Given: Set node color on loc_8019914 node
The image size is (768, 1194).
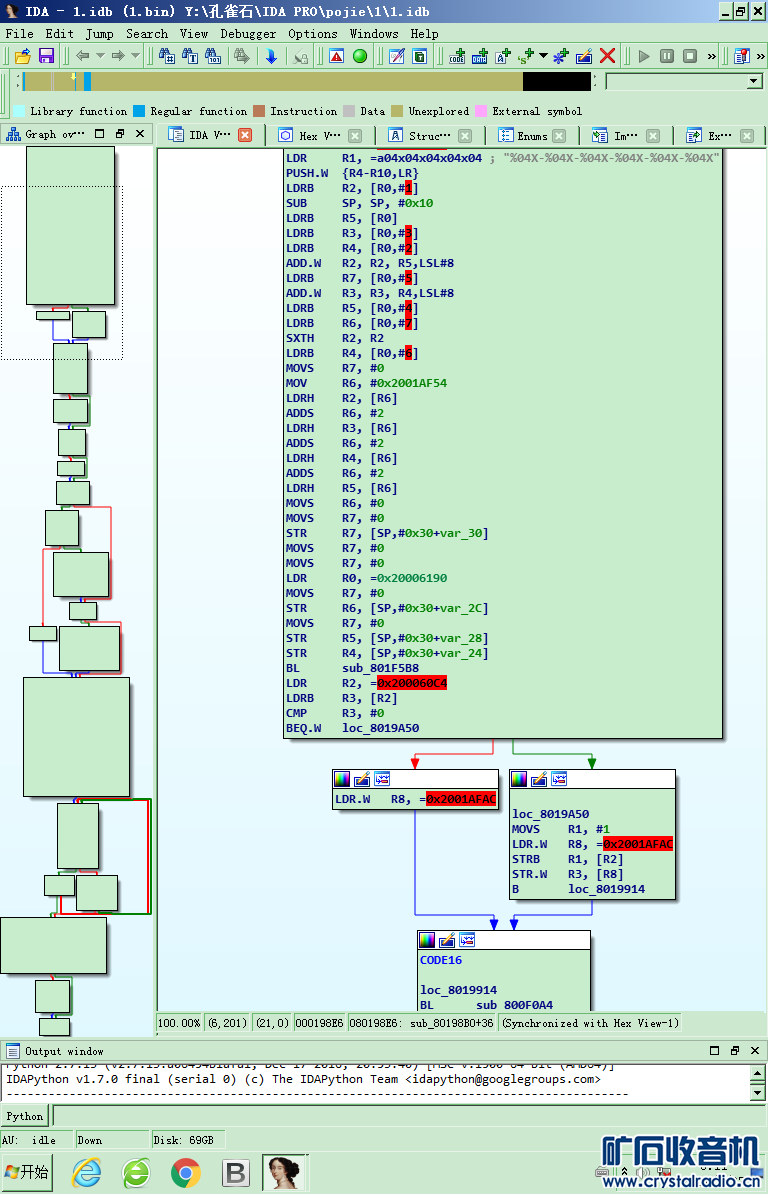Looking at the screenshot, I should 427,940.
